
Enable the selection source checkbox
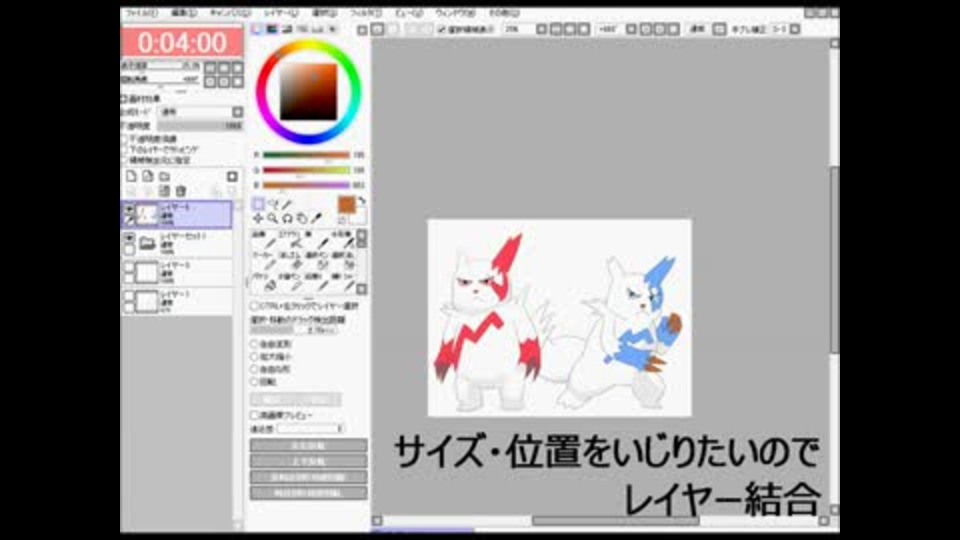tap(125, 160)
